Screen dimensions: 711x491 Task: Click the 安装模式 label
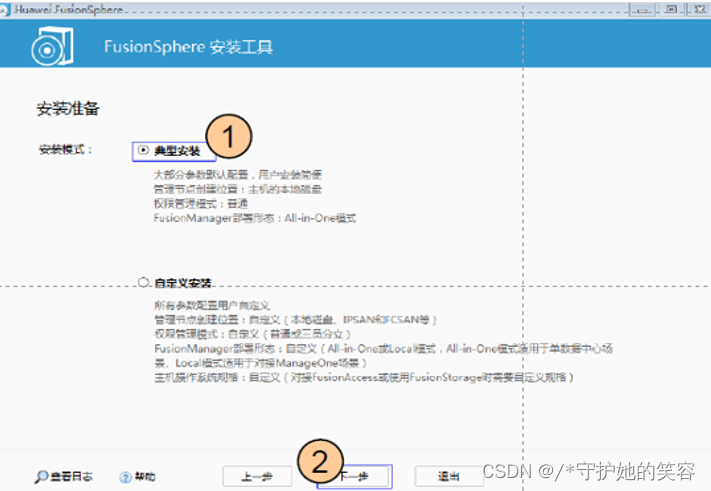65,150
